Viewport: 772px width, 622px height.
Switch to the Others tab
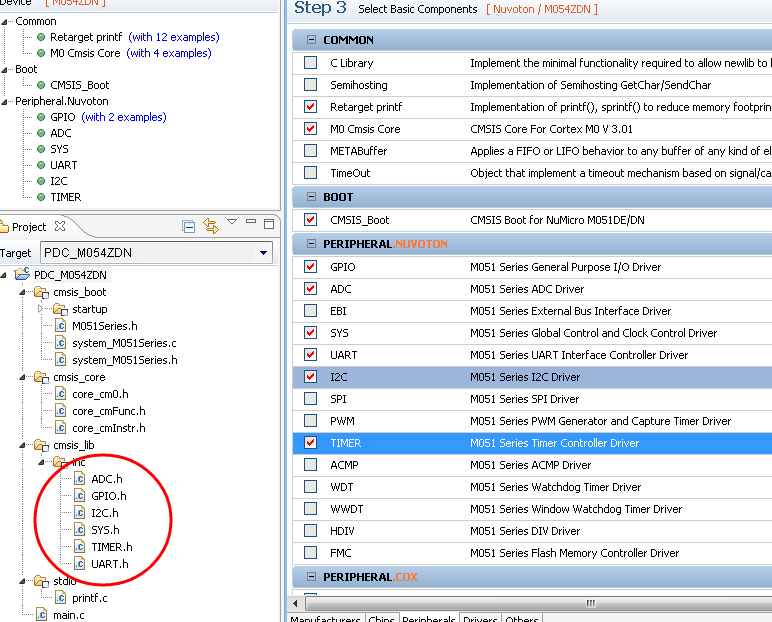coord(521,618)
